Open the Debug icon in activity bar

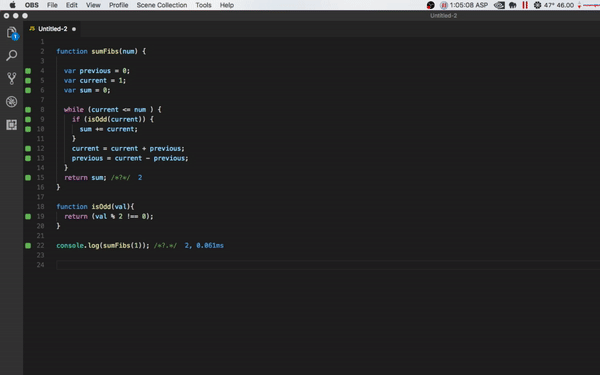tap(11, 101)
